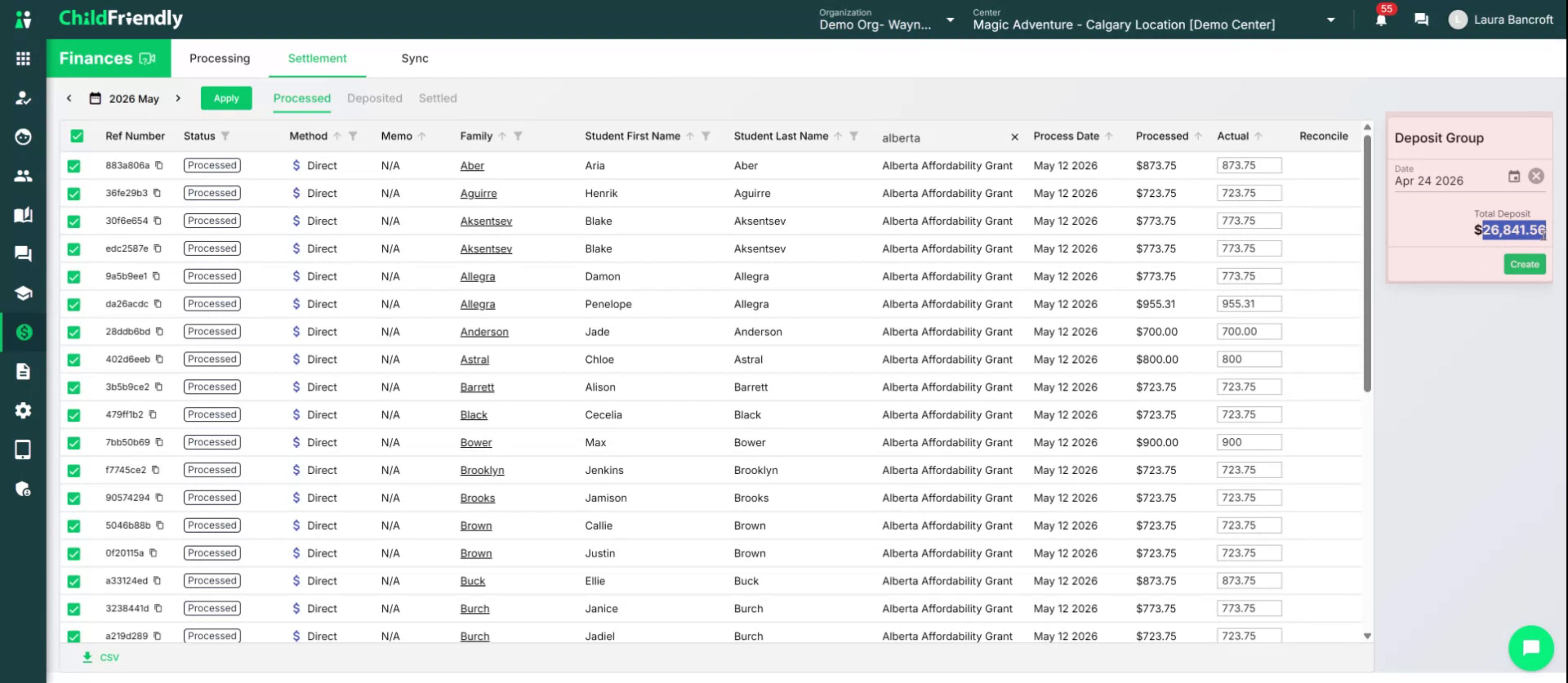Expand the Center dropdown
Viewport: 1568px width, 683px height.
click(1331, 20)
